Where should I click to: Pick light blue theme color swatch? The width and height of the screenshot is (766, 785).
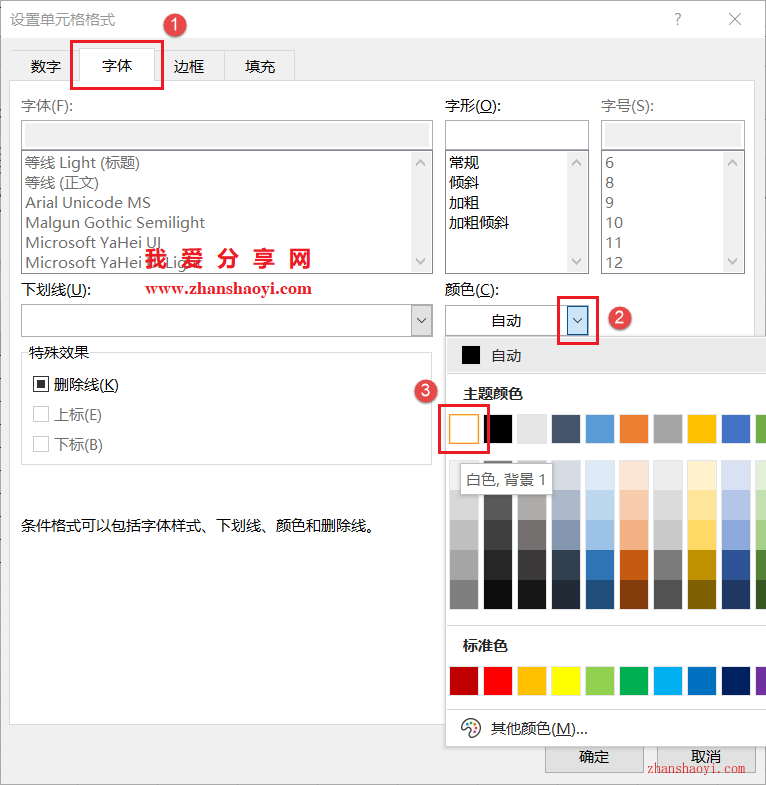[x=600, y=429]
